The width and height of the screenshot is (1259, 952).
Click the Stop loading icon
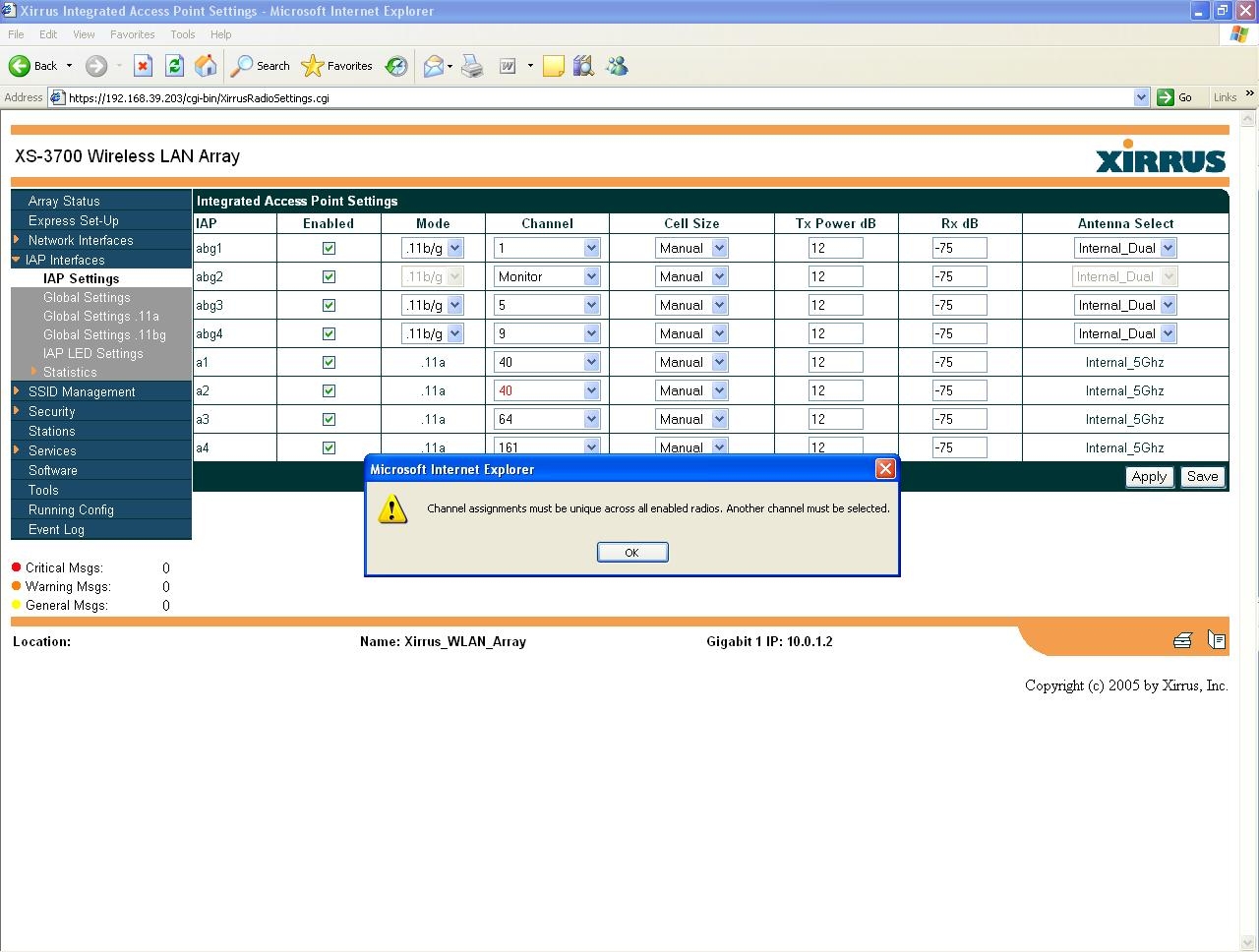tap(143, 66)
